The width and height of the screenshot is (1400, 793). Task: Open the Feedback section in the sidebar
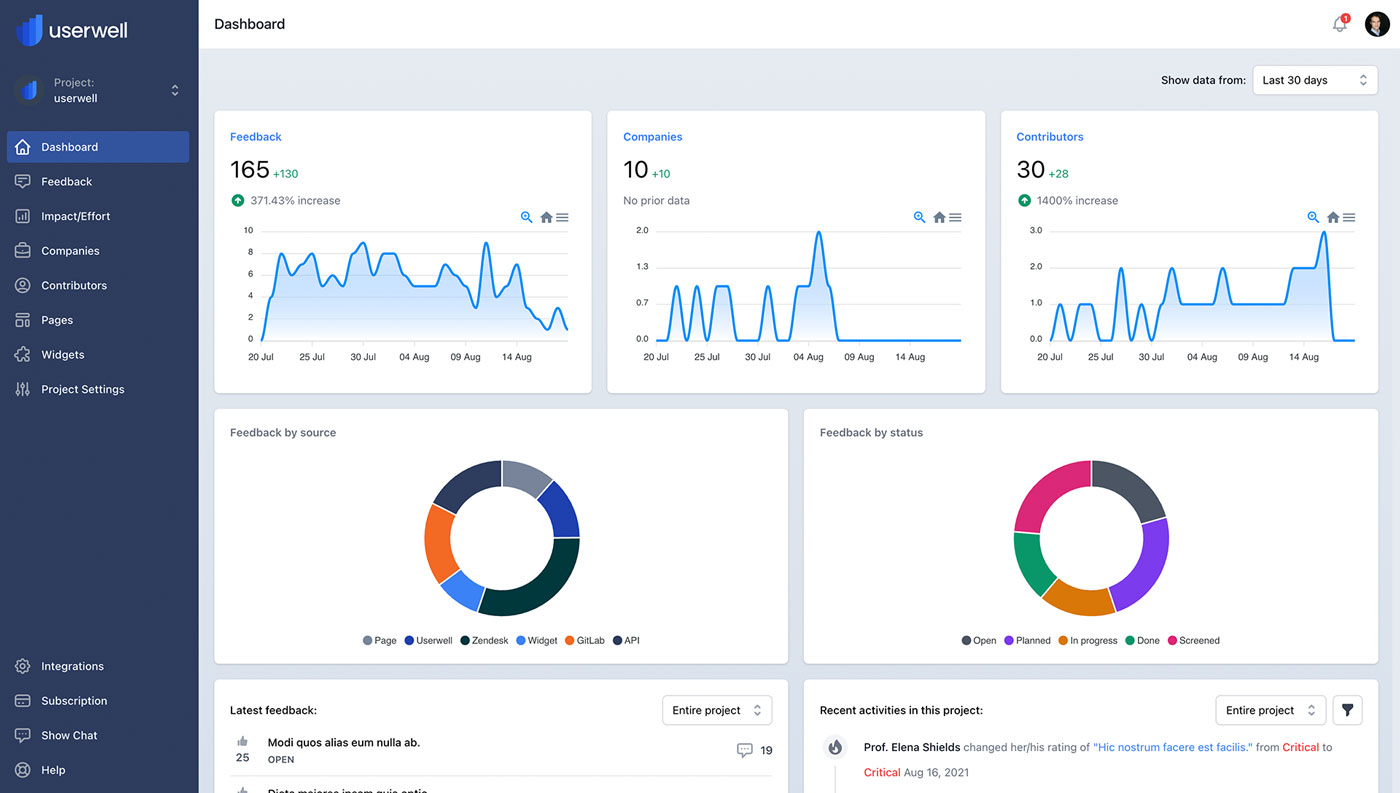(x=66, y=181)
